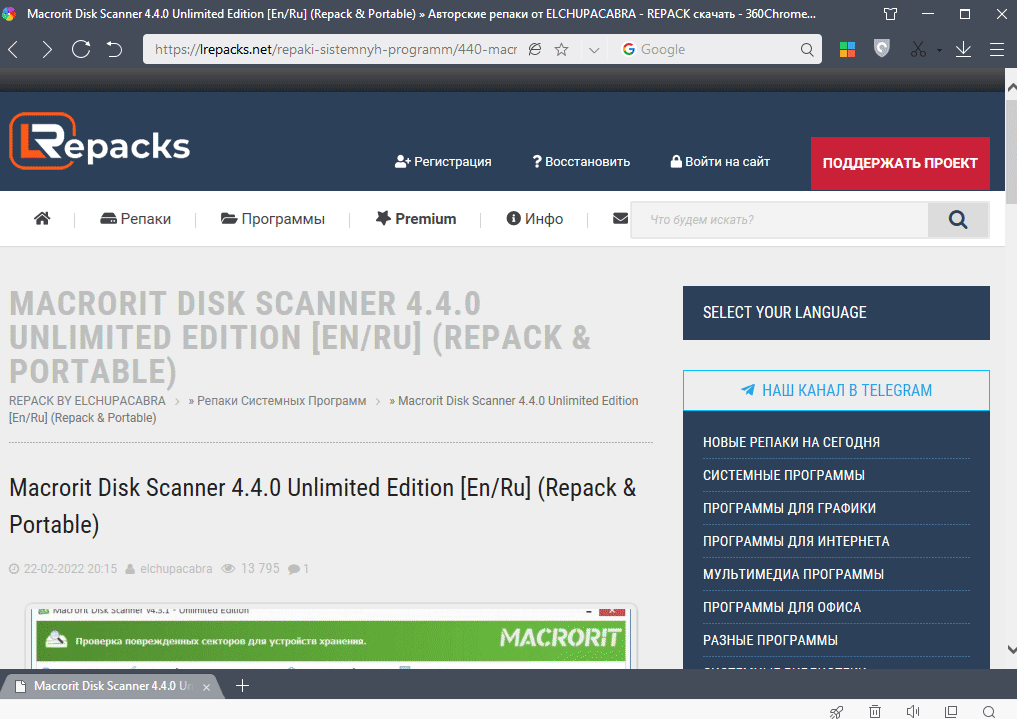Switch browser rendering mode icon in address bar

click(534, 49)
